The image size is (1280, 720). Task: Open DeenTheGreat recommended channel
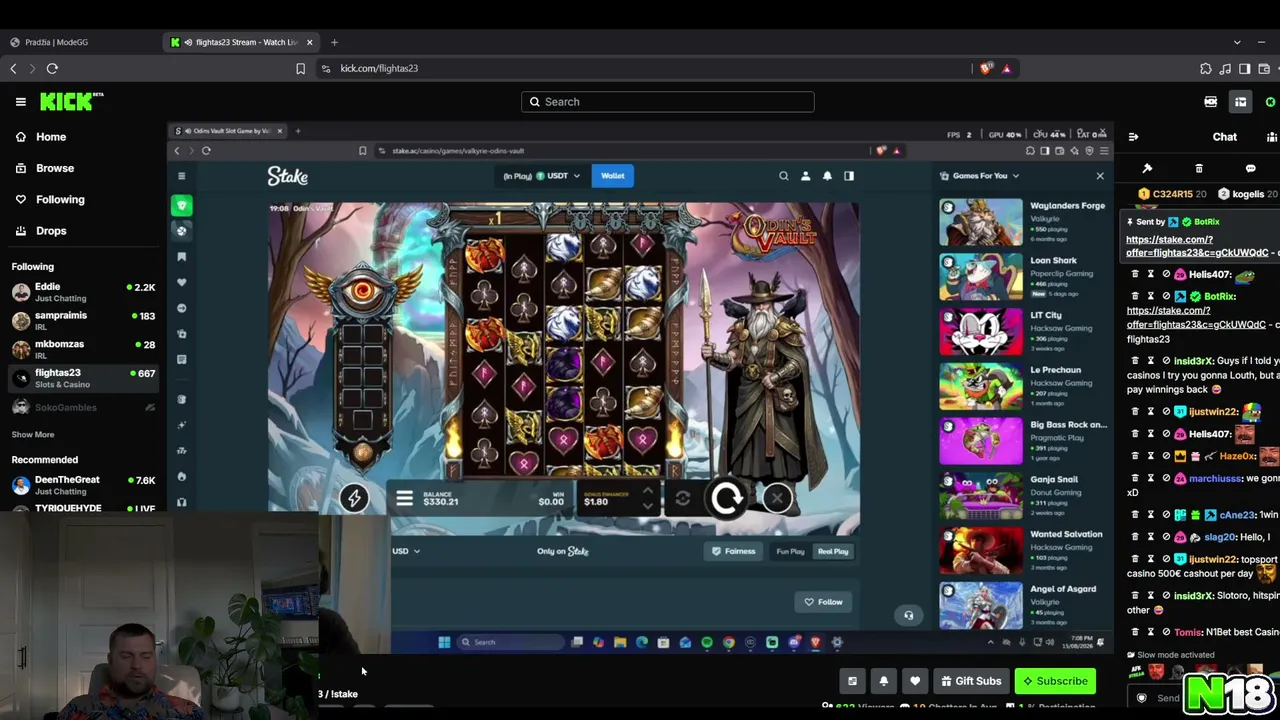[x=83, y=485]
